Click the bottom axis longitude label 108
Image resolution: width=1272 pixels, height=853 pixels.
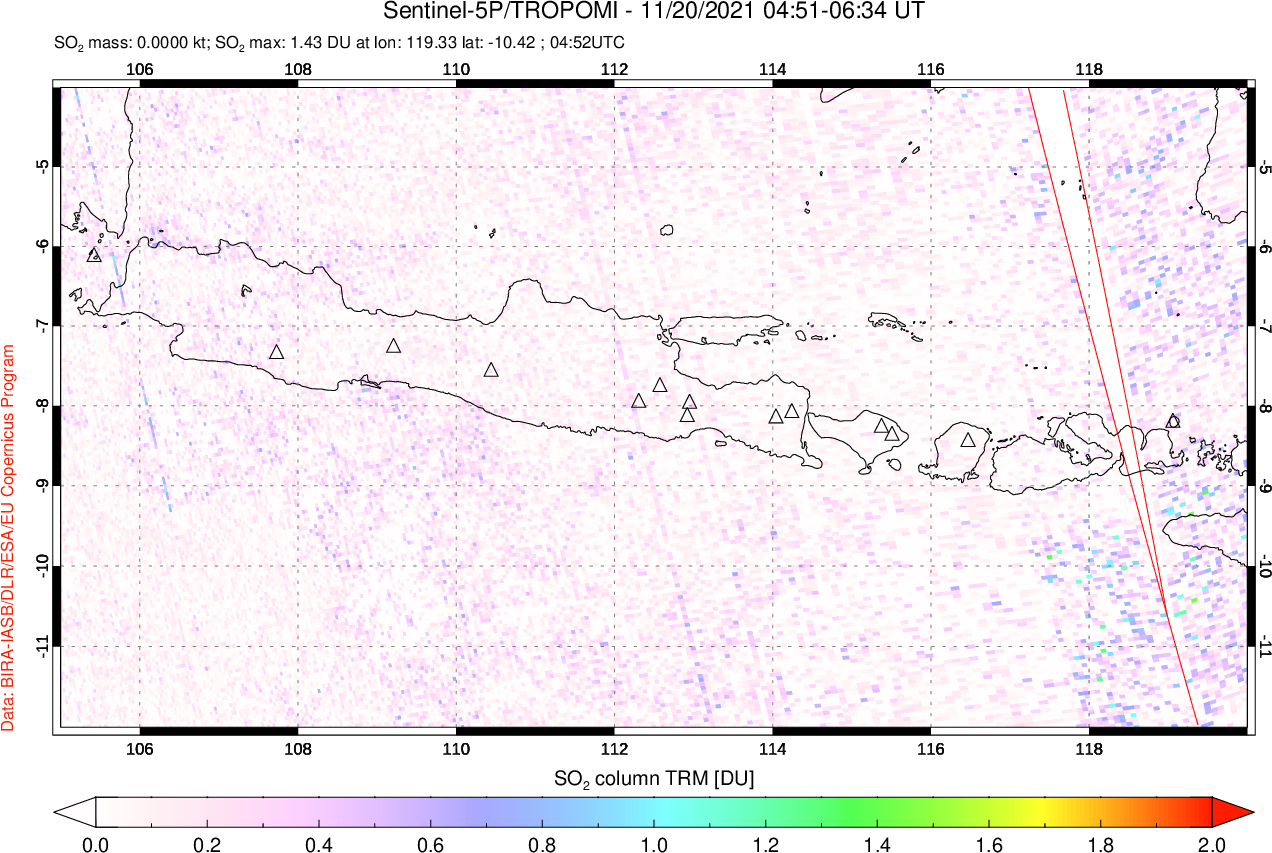tap(298, 747)
